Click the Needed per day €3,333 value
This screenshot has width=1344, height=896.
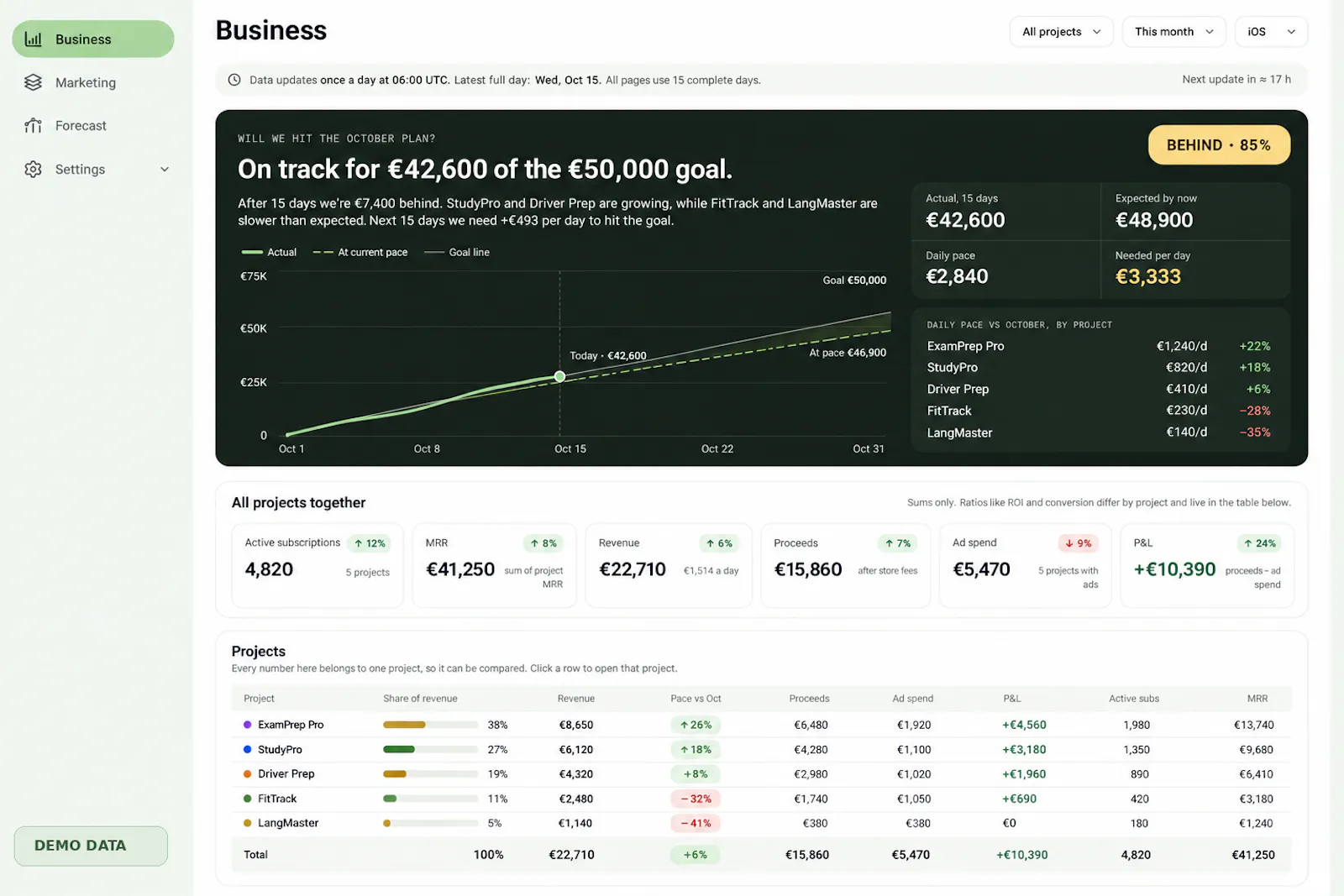(1147, 276)
